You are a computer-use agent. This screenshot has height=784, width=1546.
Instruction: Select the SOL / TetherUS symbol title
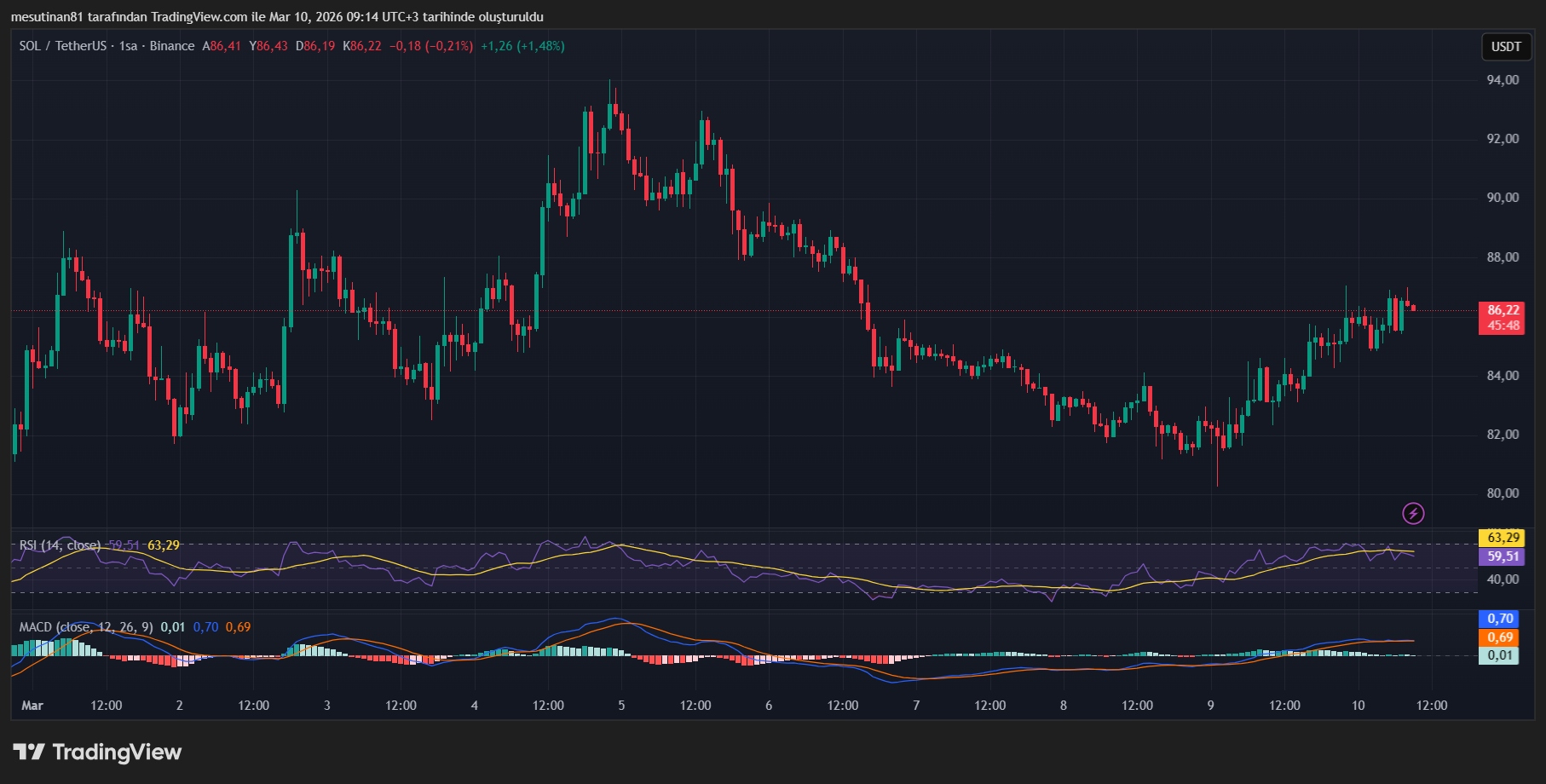click(62, 46)
